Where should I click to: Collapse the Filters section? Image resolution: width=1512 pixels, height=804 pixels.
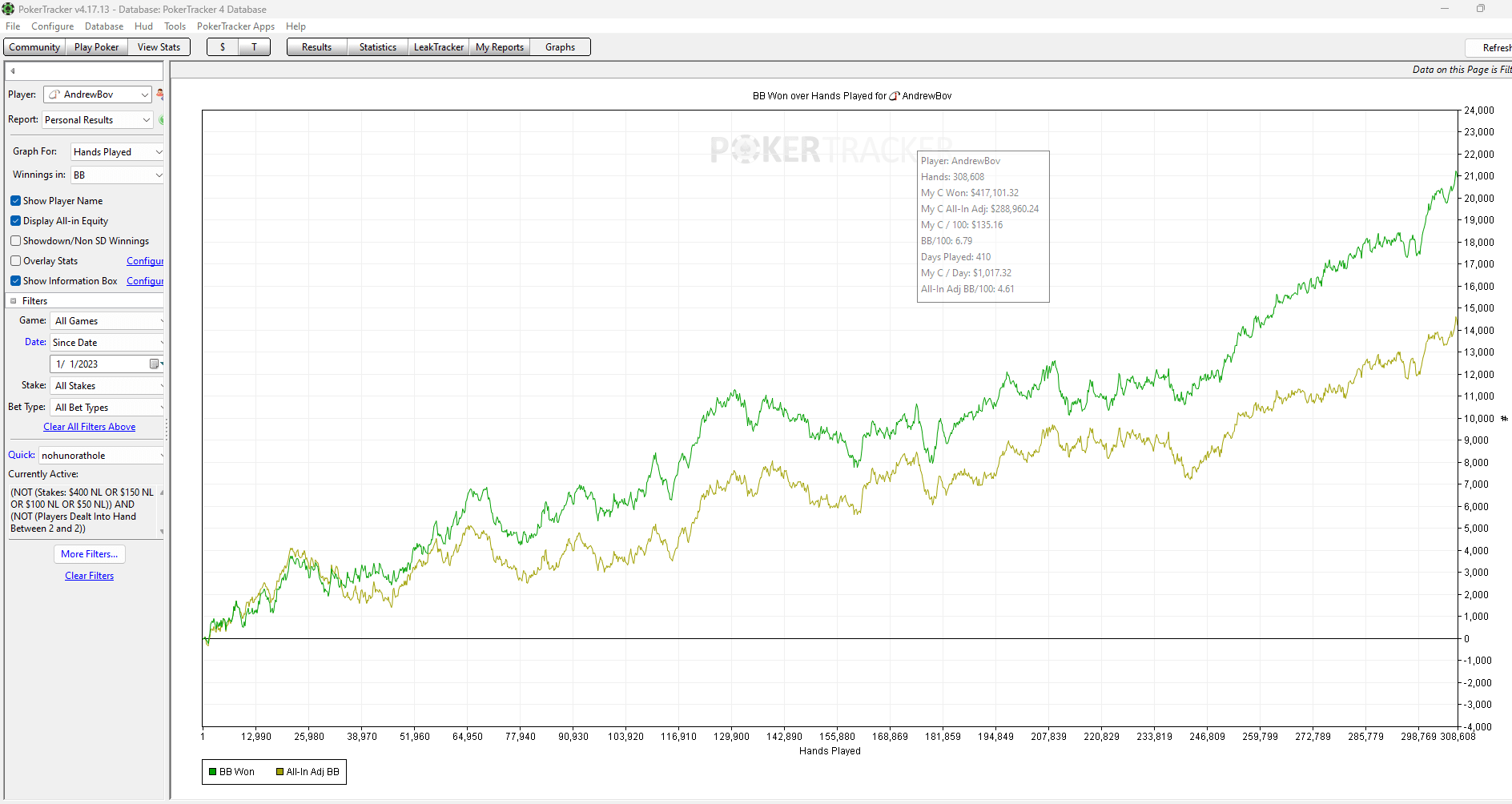[14, 301]
